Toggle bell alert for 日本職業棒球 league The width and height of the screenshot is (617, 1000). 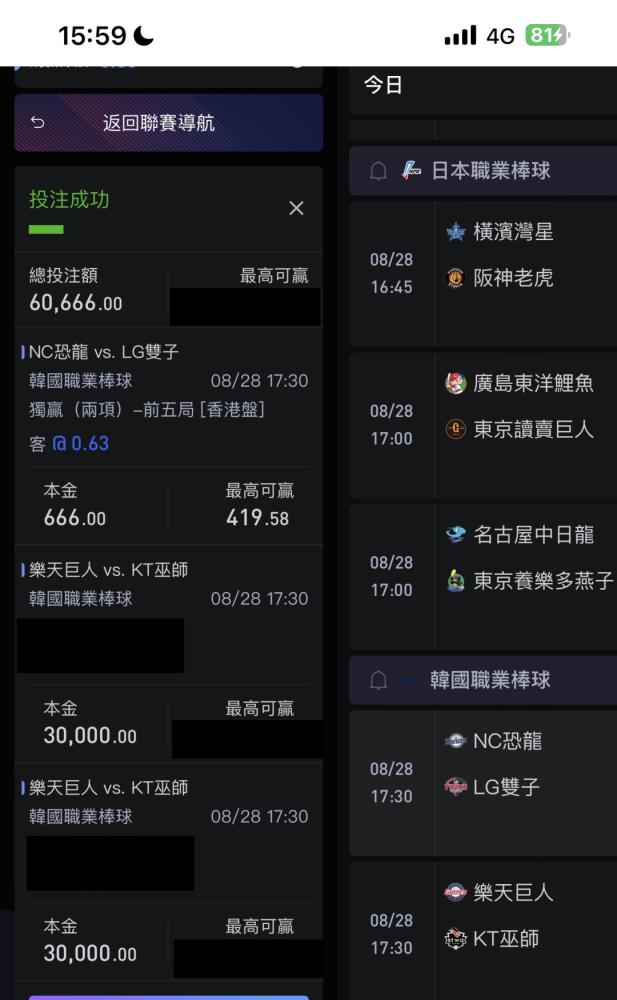(x=378, y=170)
